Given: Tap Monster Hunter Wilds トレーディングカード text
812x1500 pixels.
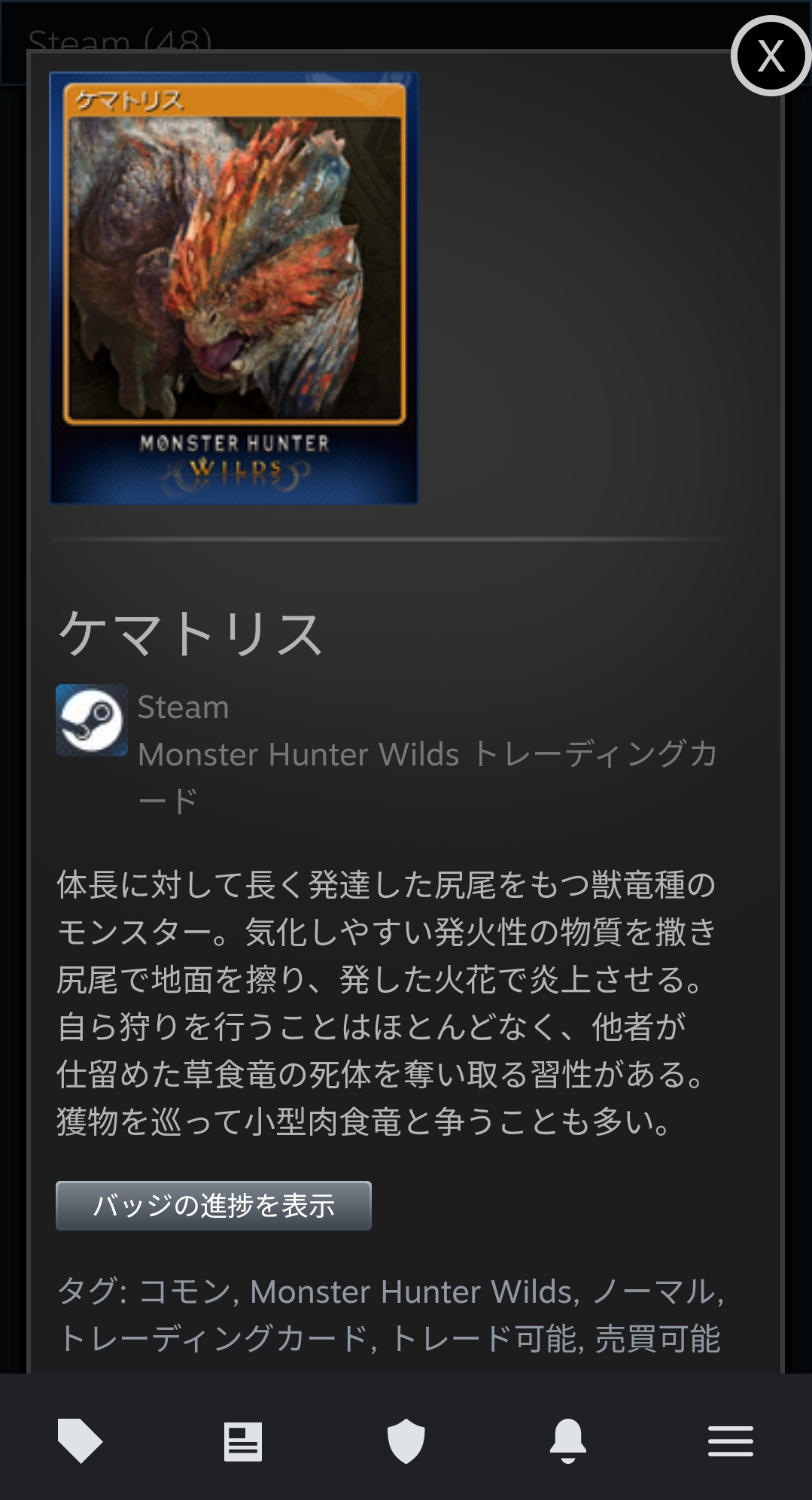Looking at the screenshot, I should pyautogui.click(x=427, y=777).
